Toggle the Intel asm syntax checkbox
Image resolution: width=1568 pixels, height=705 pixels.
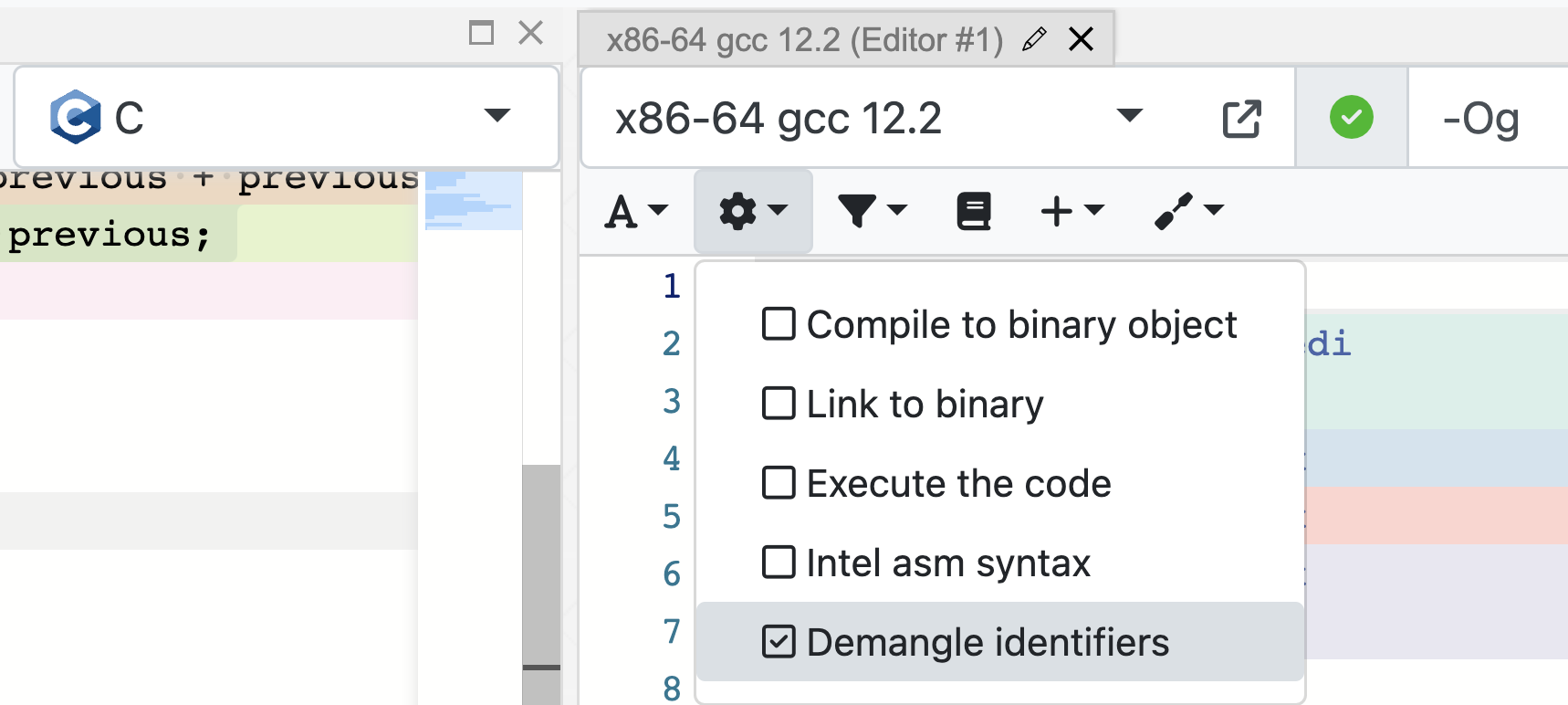779,563
